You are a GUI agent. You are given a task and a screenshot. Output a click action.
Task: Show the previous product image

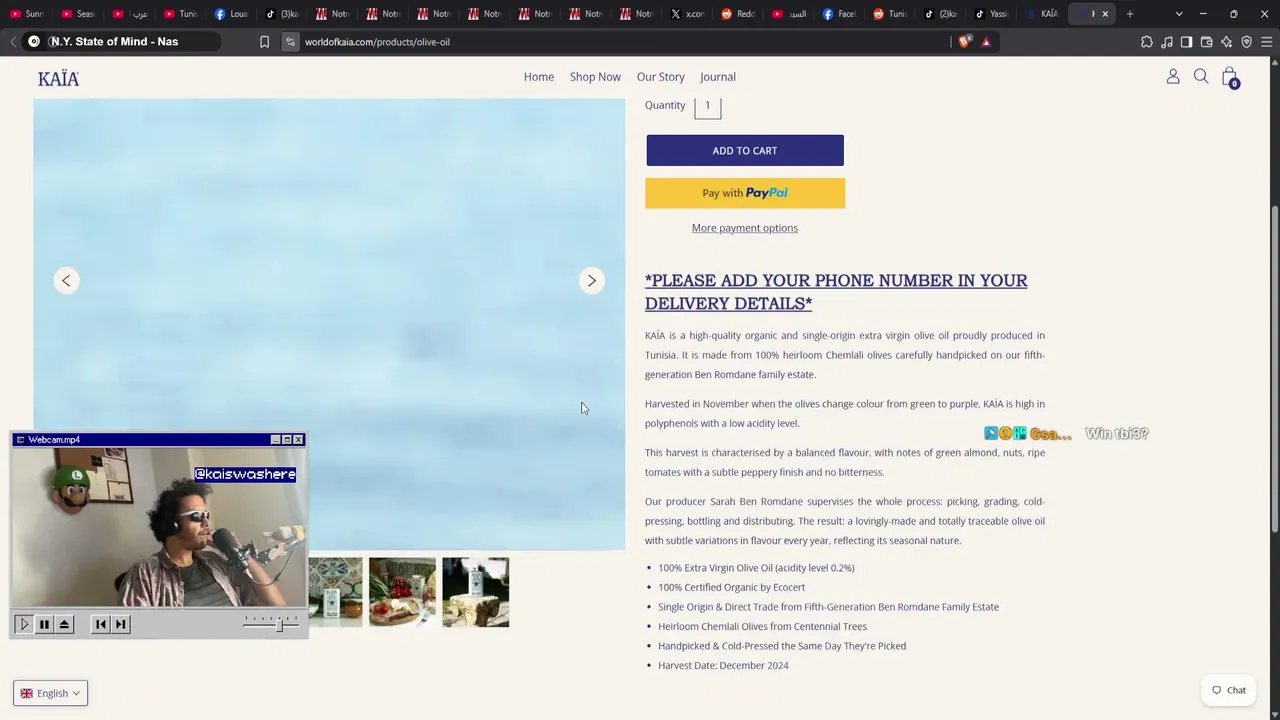pyautogui.click(x=66, y=281)
